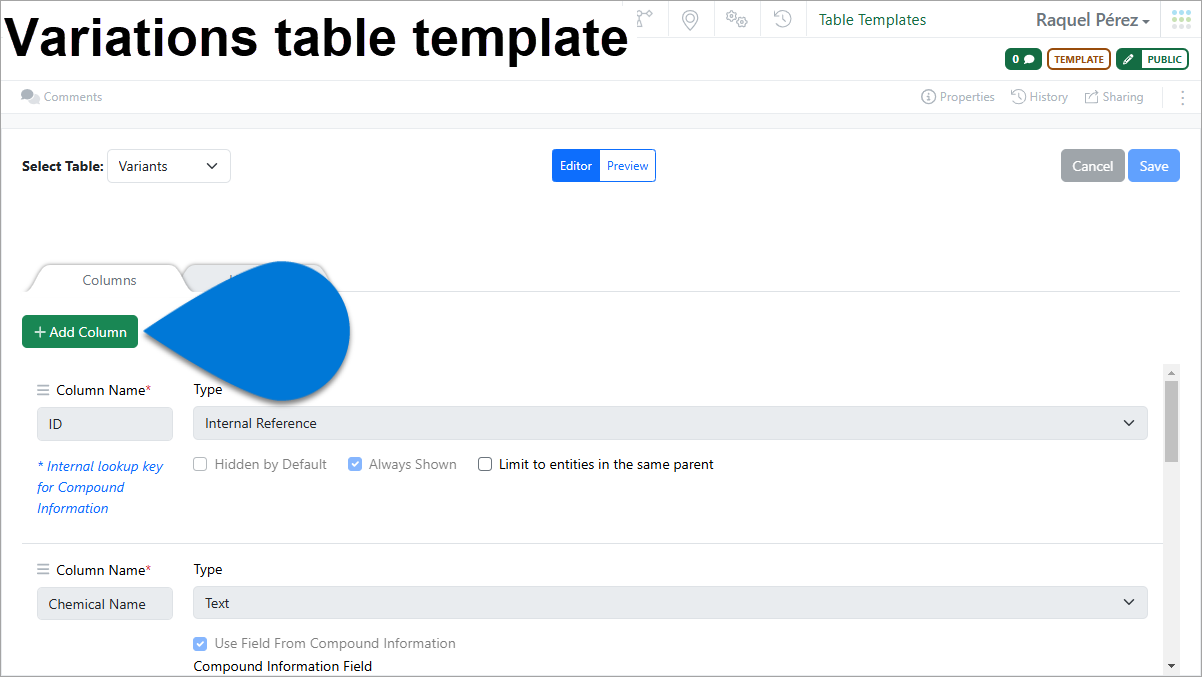Open settings via the gears icon

coord(736,19)
